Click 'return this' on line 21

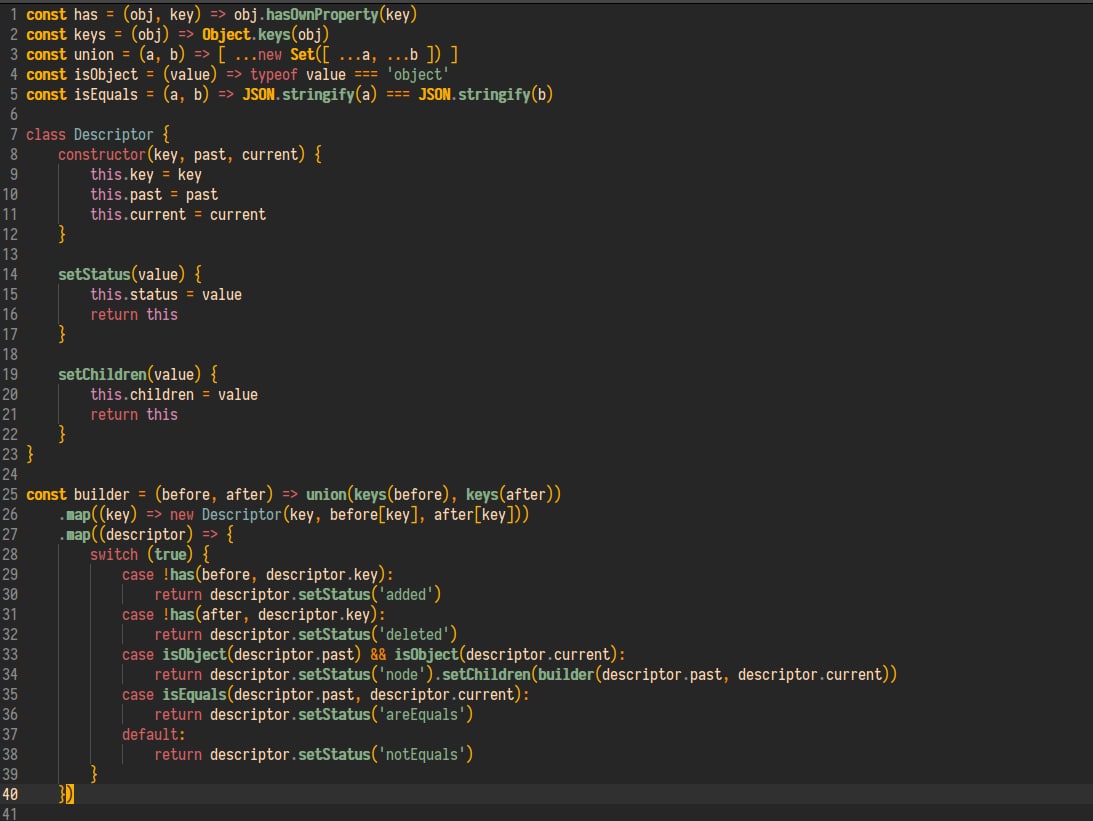tap(134, 415)
